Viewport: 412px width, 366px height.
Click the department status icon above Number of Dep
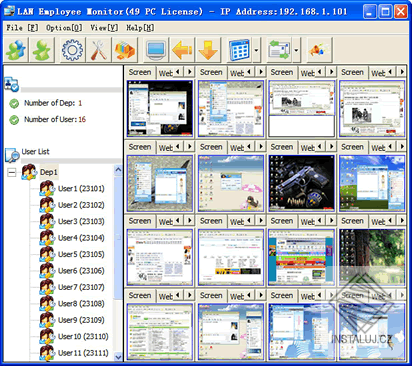coord(11,84)
